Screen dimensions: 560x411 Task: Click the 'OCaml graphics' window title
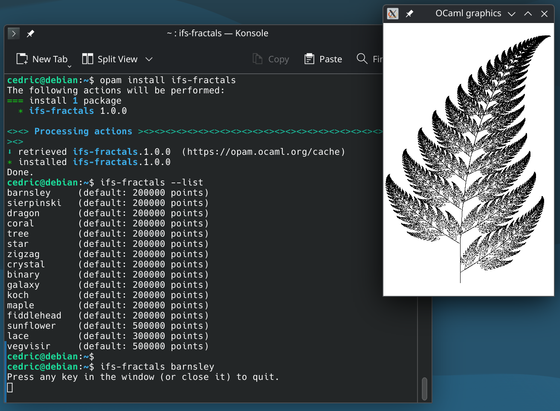(468, 14)
